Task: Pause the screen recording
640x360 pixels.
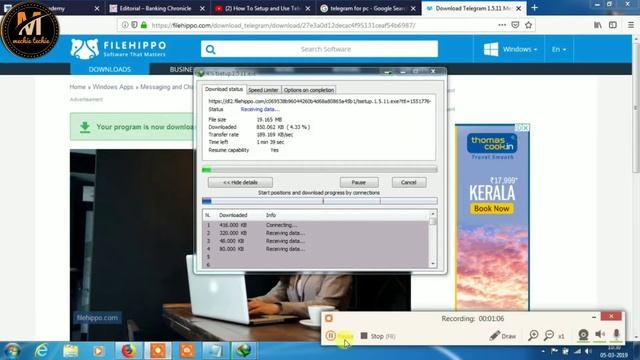Action: [x=340, y=336]
